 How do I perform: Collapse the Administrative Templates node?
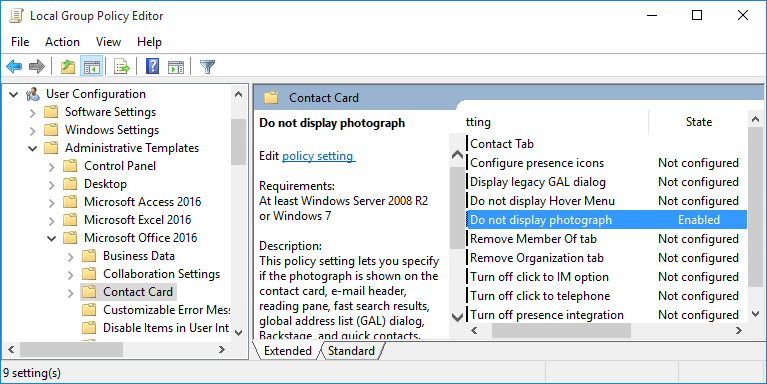(x=33, y=148)
